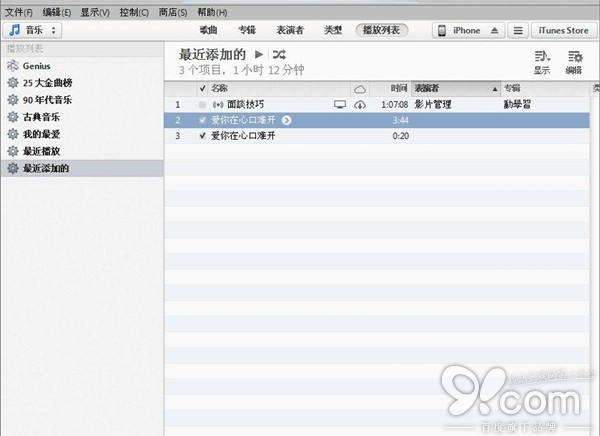Switch to the 类型 tab

(333, 30)
